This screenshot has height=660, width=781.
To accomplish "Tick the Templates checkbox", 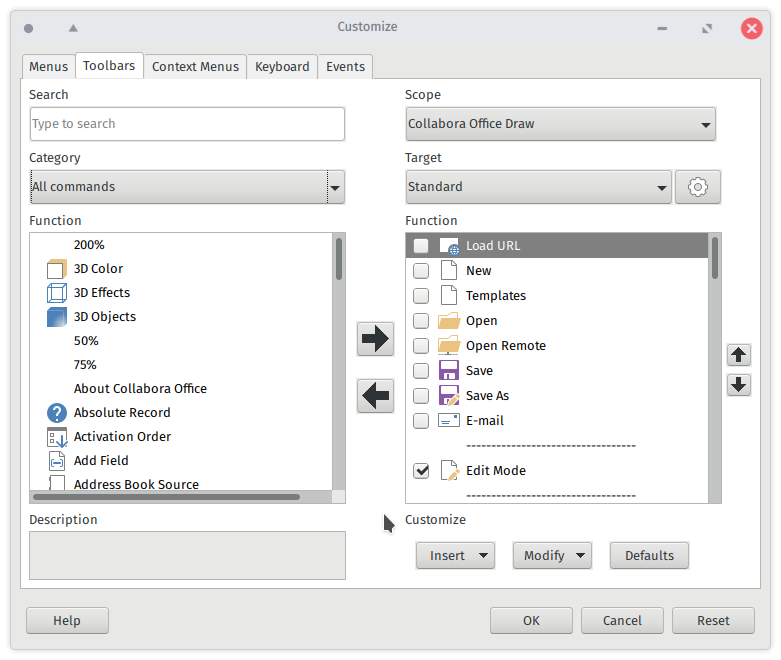I will click(421, 296).
